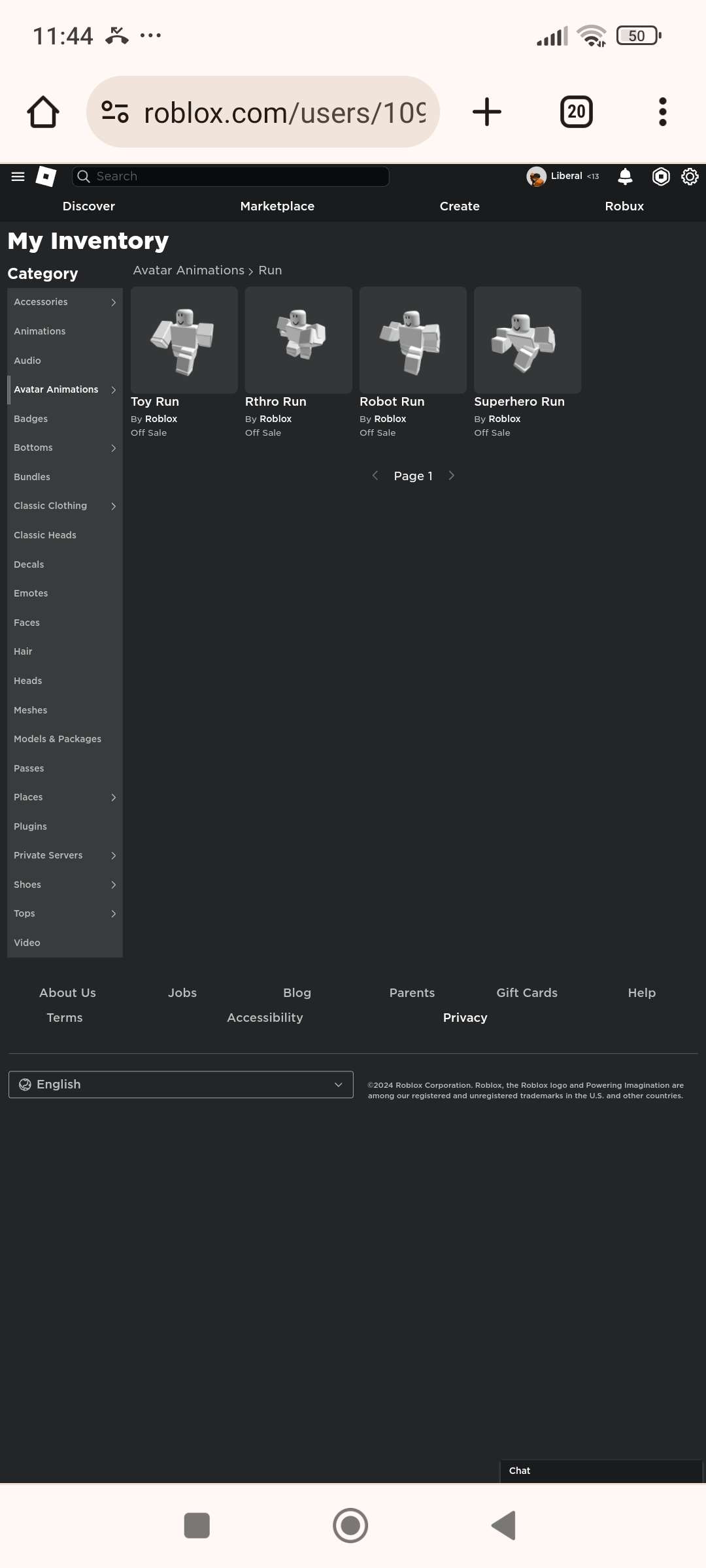Open the Marketplace tab

[x=277, y=206]
